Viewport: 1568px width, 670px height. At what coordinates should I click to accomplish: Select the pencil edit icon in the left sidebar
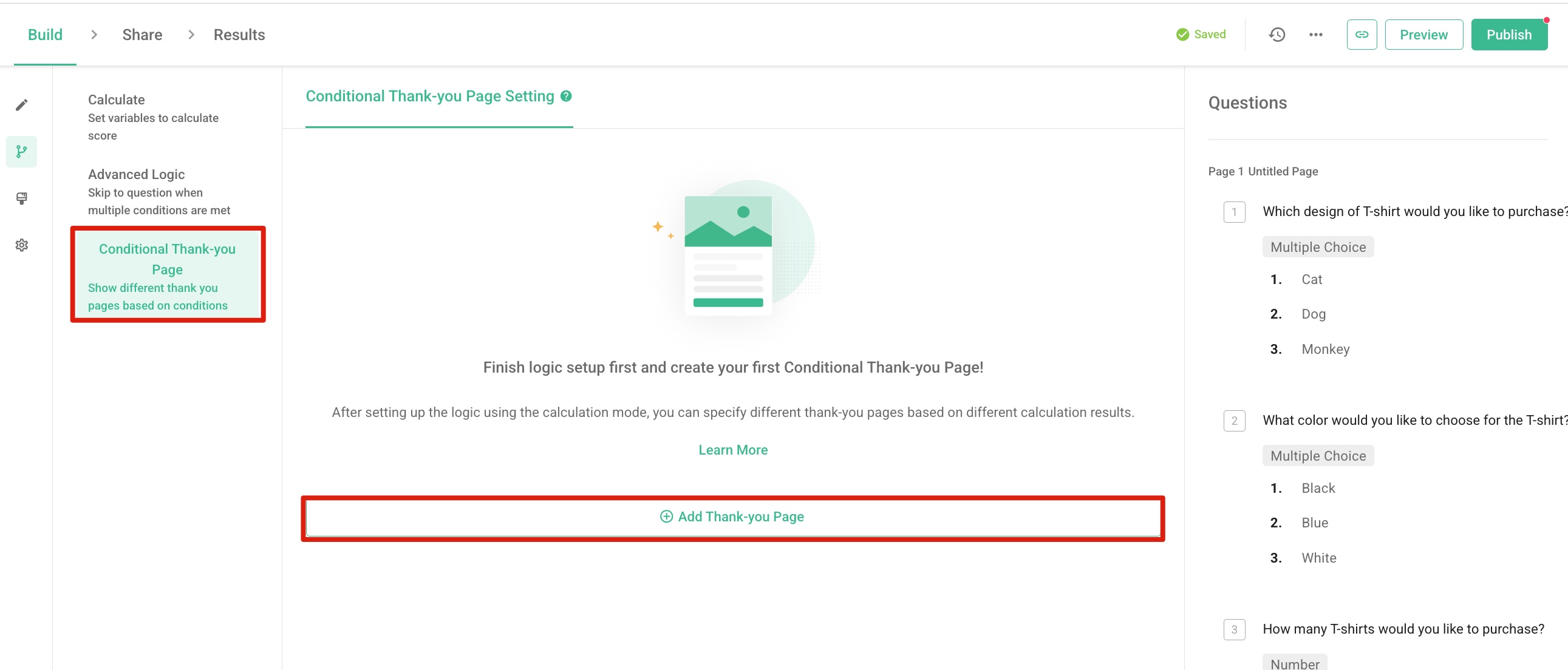click(21, 104)
